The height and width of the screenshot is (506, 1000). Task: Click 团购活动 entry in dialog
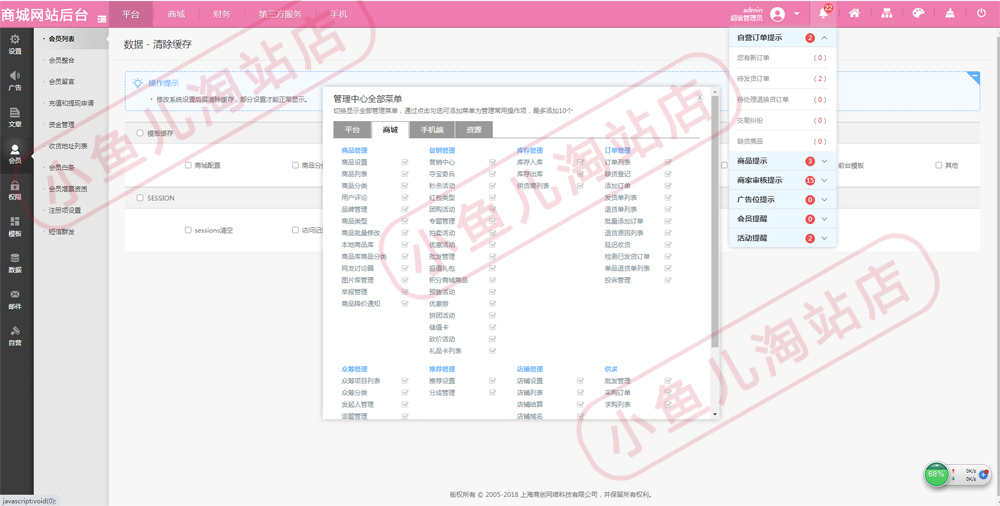pos(442,209)
